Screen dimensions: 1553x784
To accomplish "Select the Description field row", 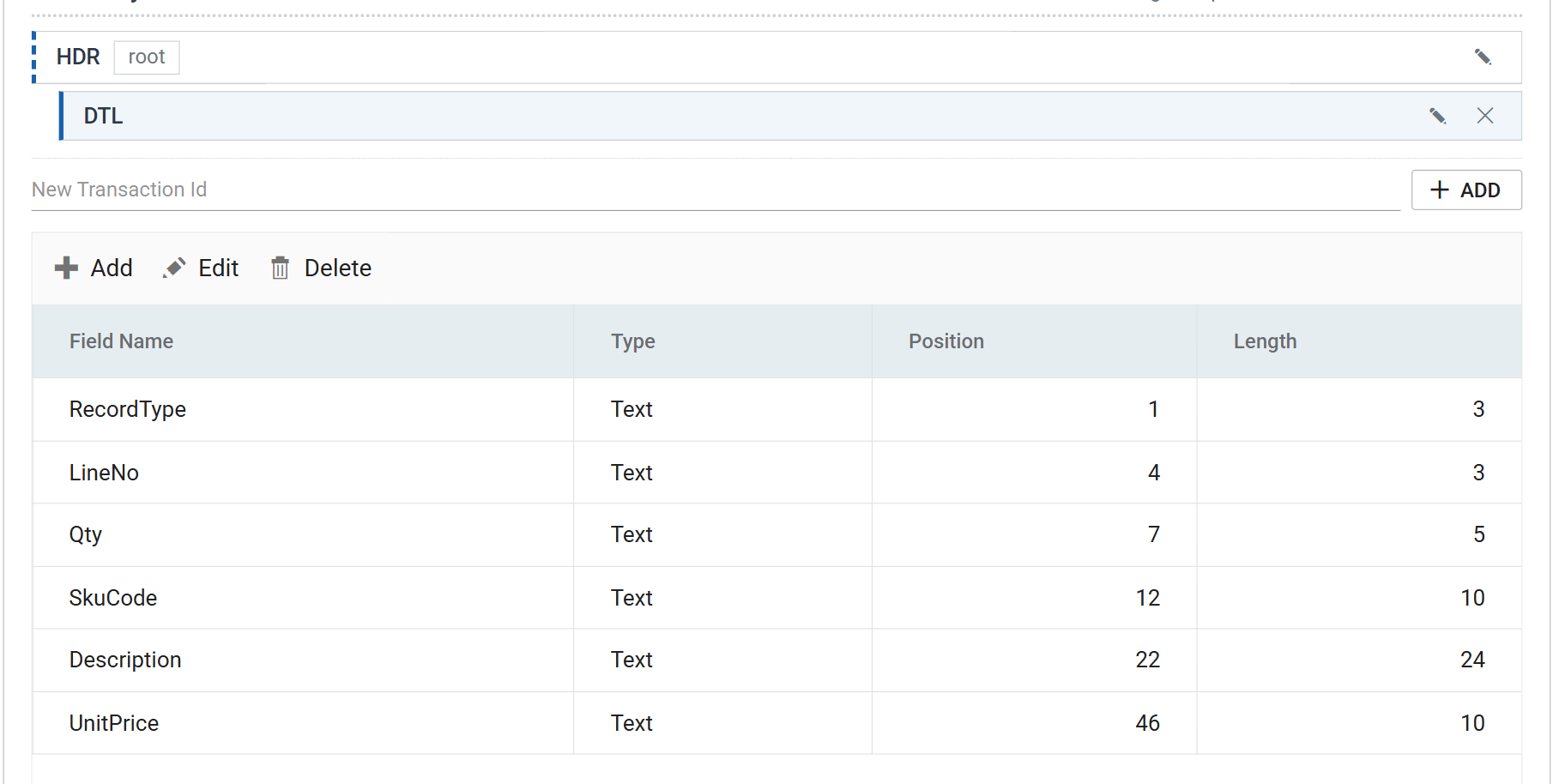I will click(777, 660).
